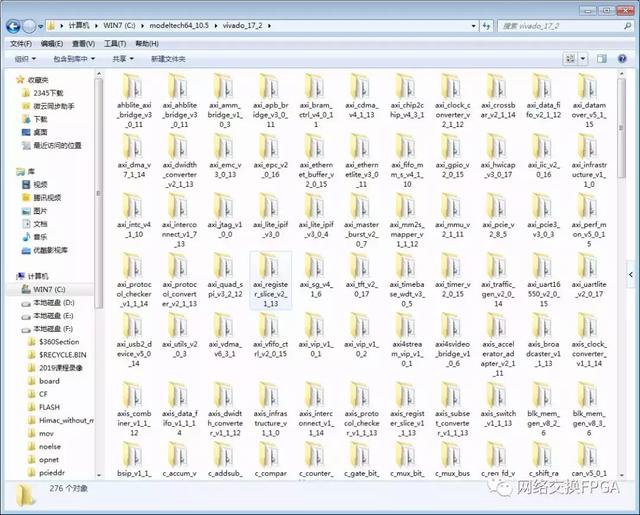This screenshot has width=640, height=515.
Task: Select 视频 library in sidebar
Action: point(35,184)
